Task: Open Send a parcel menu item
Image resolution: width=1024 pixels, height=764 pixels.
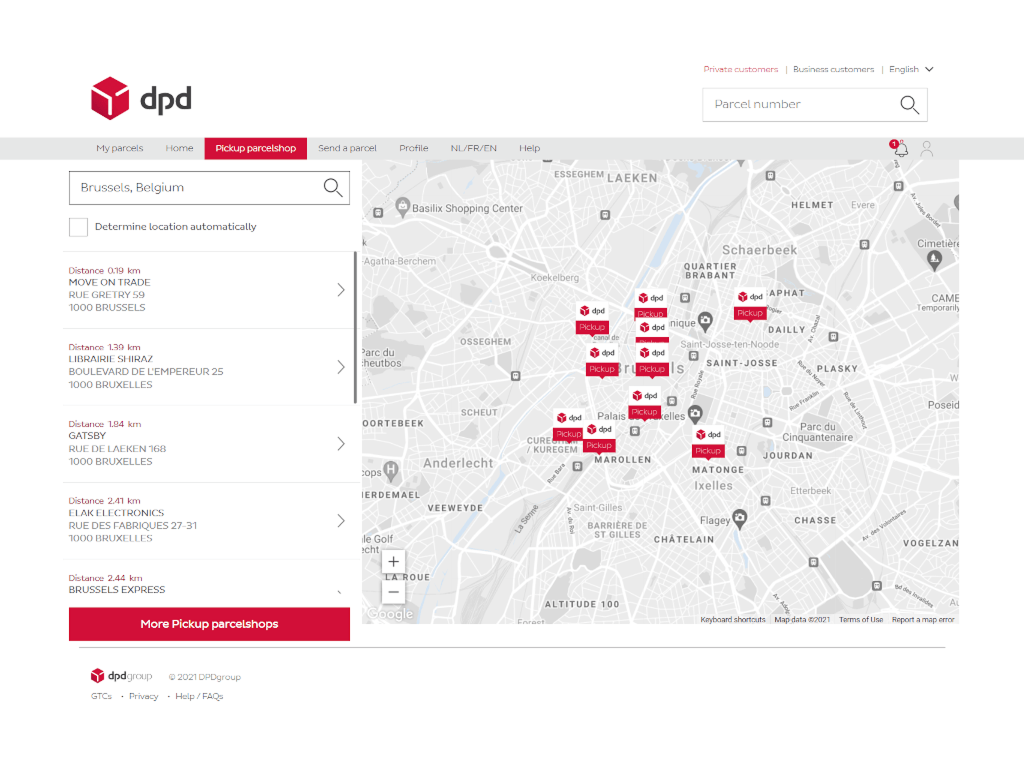Action: 347,148
